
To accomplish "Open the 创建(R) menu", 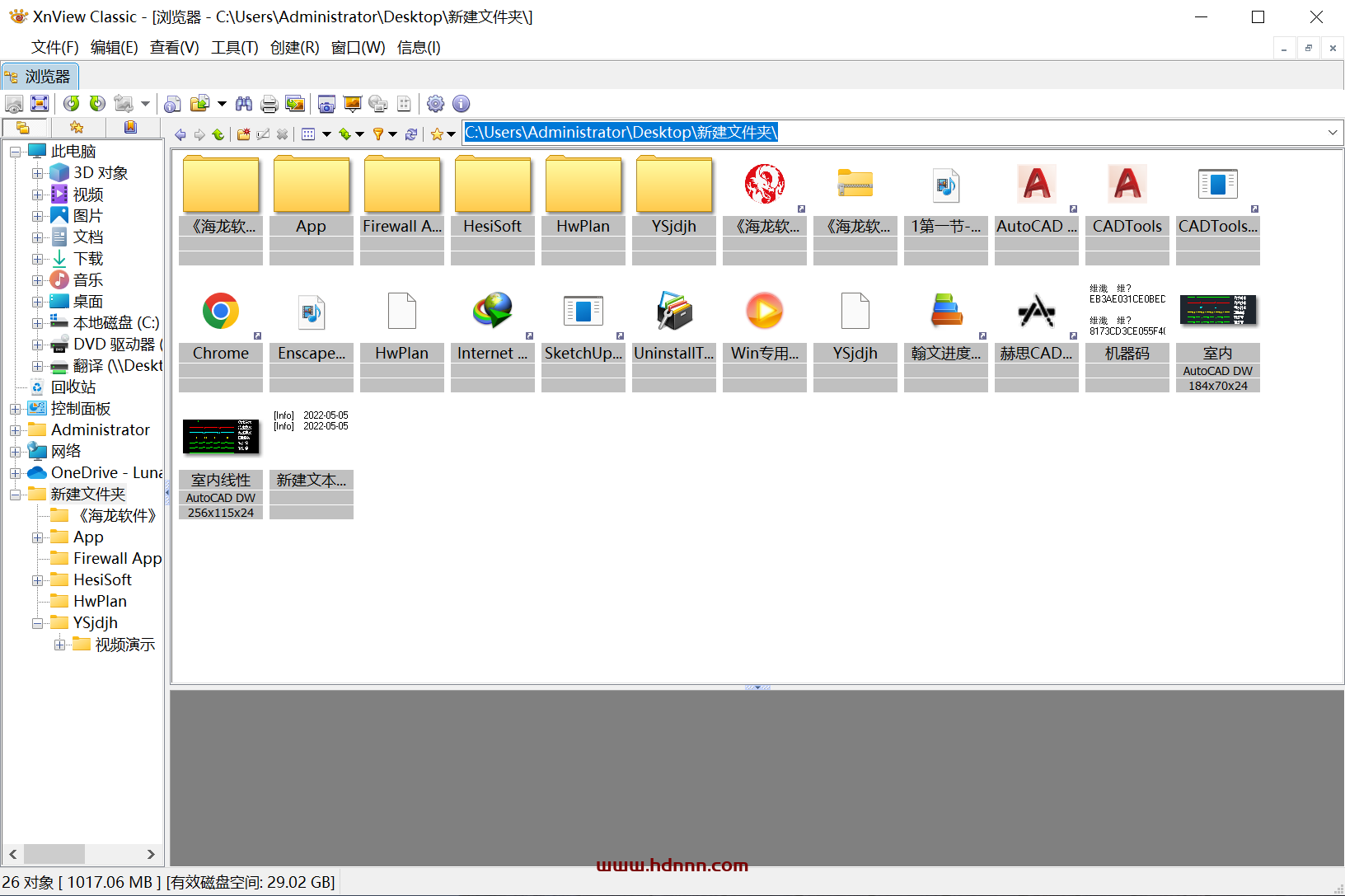I will click(x=295, y=48).
